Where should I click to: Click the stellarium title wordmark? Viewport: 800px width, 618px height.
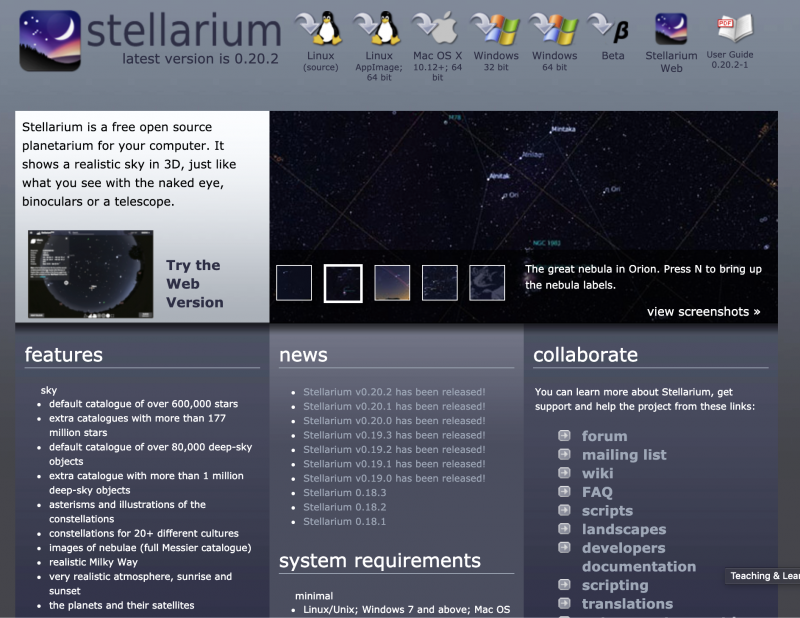(x=184, y=31)
